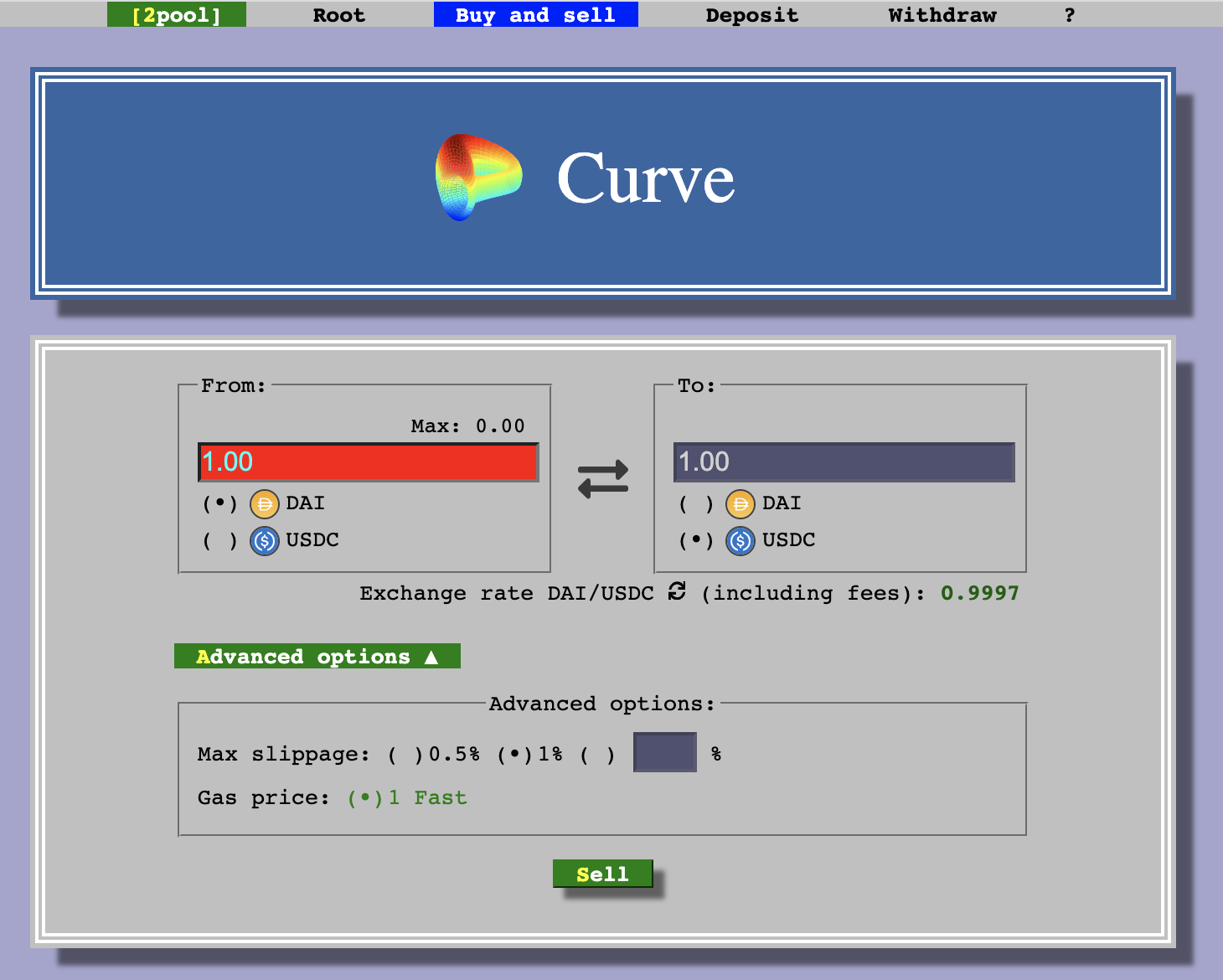The height and width of the screenshot is (980, 1223).
Task: Switch to the Withdraw tab
Action: [x=942, y=14]
